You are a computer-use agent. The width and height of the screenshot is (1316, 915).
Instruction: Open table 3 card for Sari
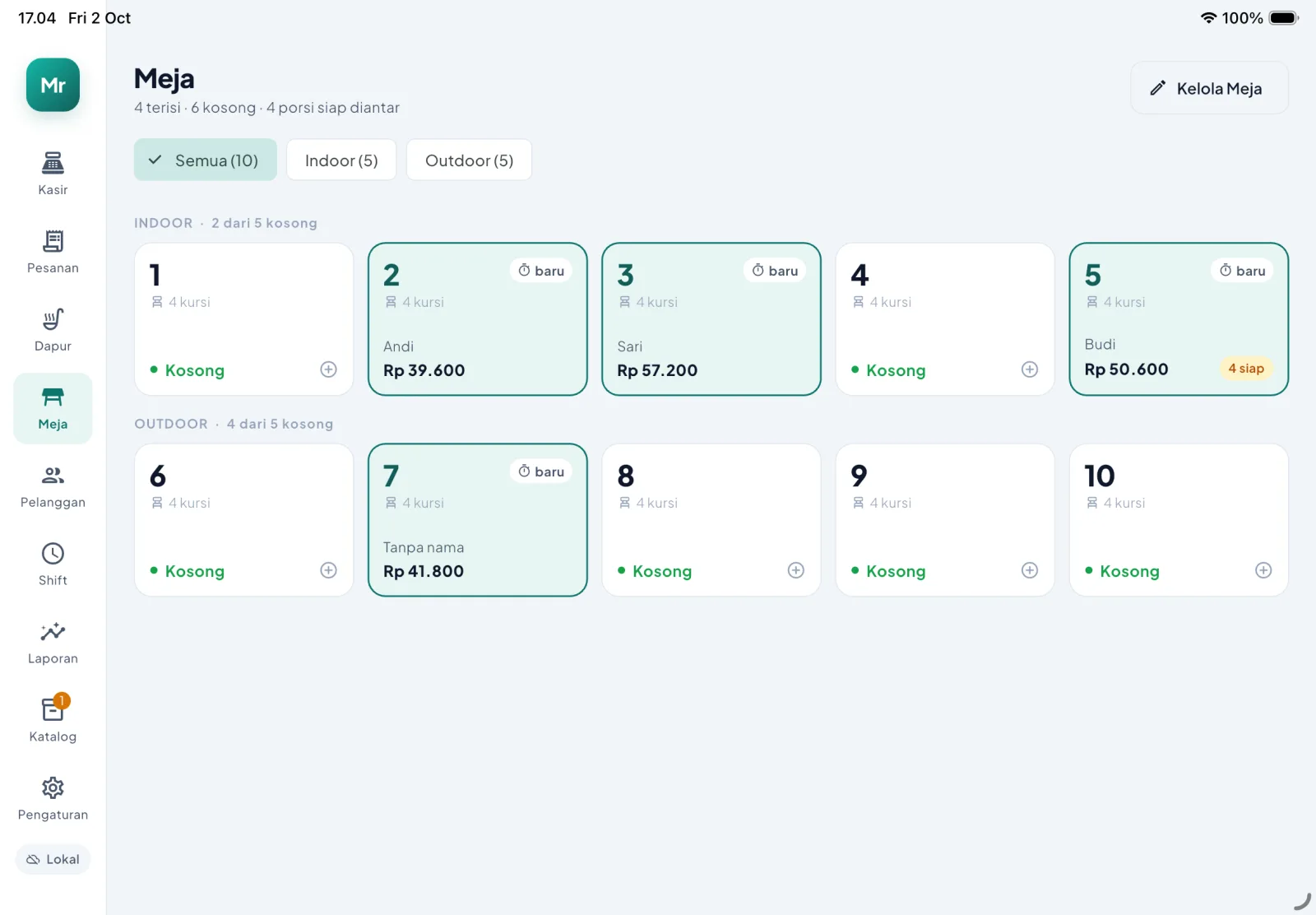pyautogui.click(x=711, y=319)
